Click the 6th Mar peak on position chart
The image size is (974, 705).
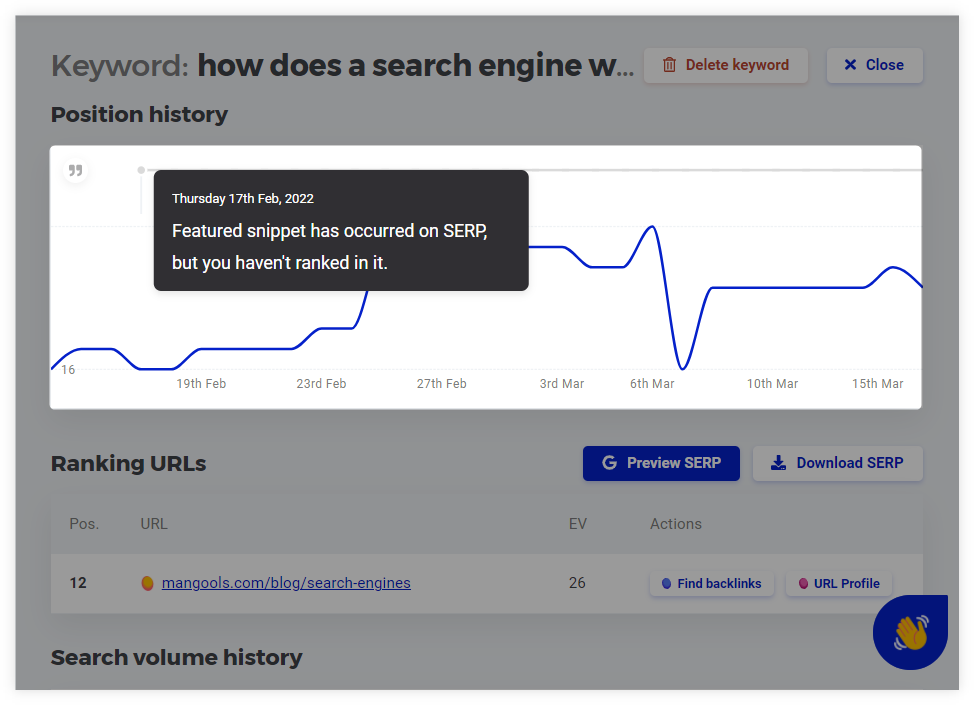[x=653, y=227]
